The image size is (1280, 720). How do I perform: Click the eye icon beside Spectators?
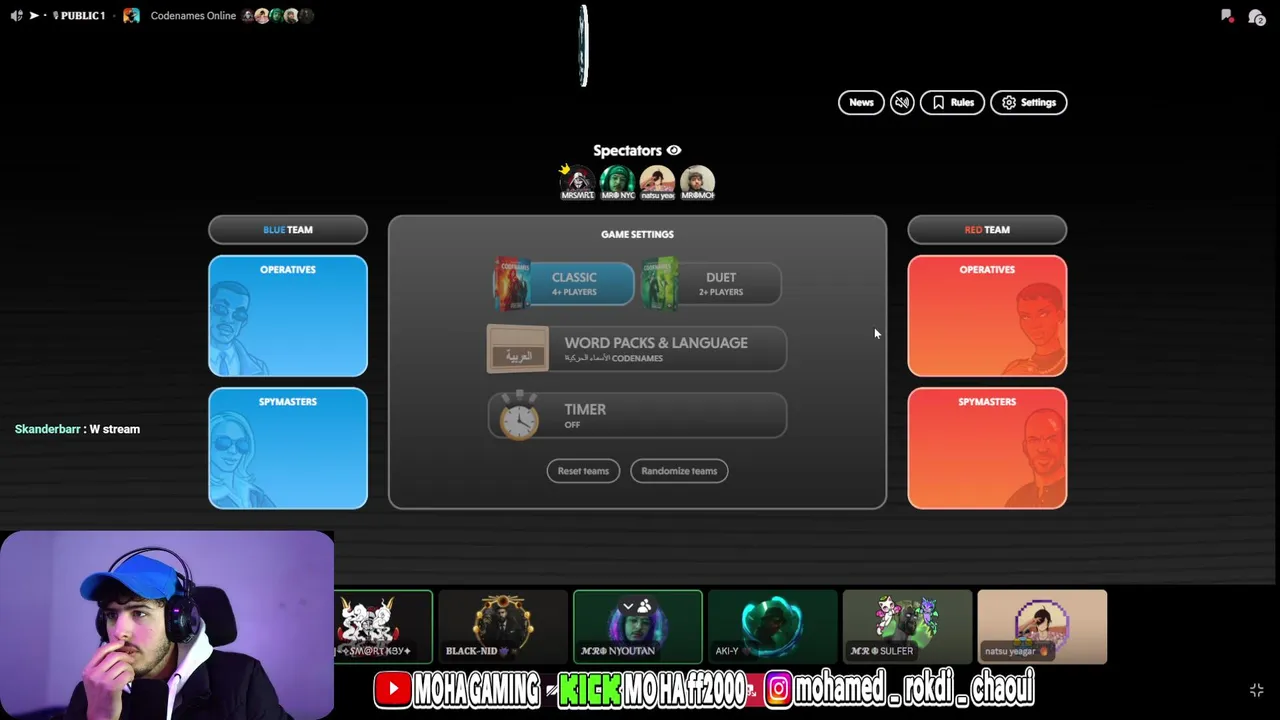tap(674, 150)
